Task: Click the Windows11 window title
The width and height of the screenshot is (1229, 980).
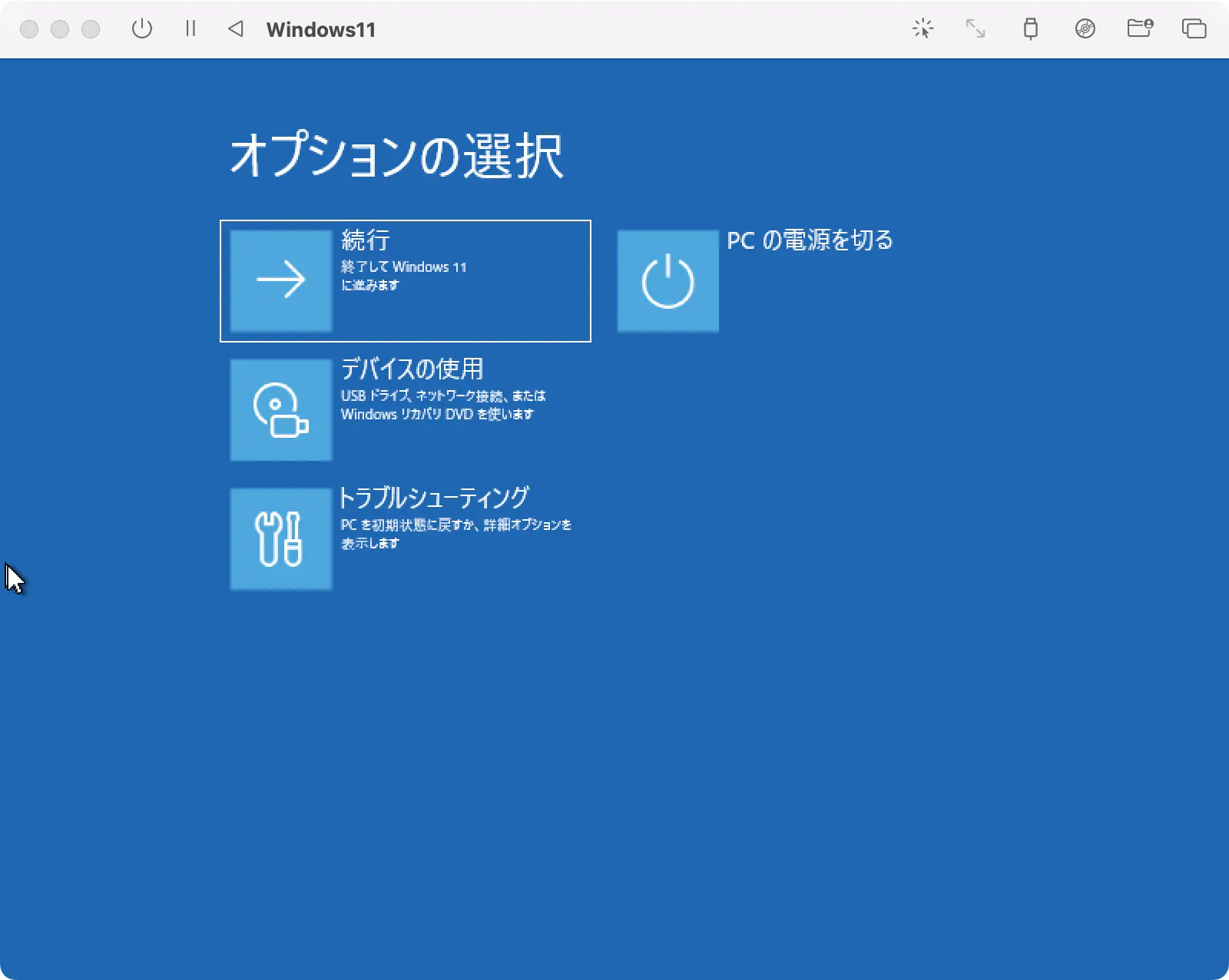Action: point(321,30)
